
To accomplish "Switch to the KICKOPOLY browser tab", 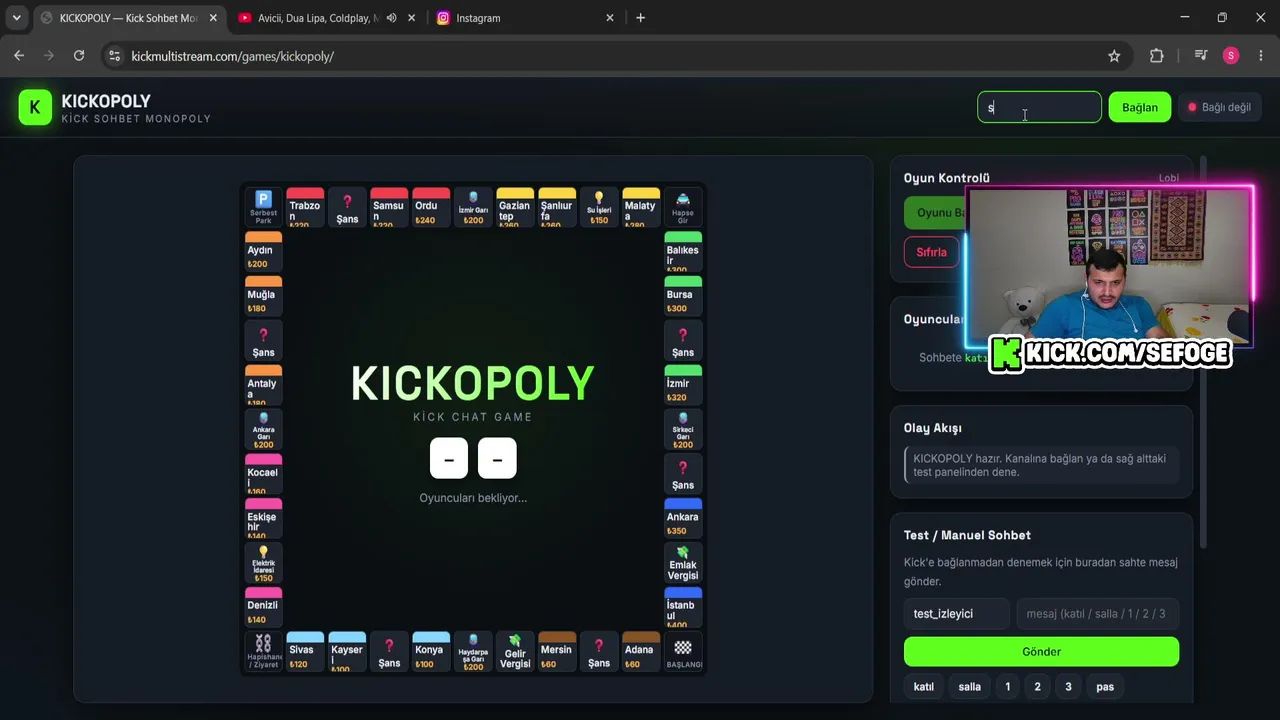I will click(128, 18).
